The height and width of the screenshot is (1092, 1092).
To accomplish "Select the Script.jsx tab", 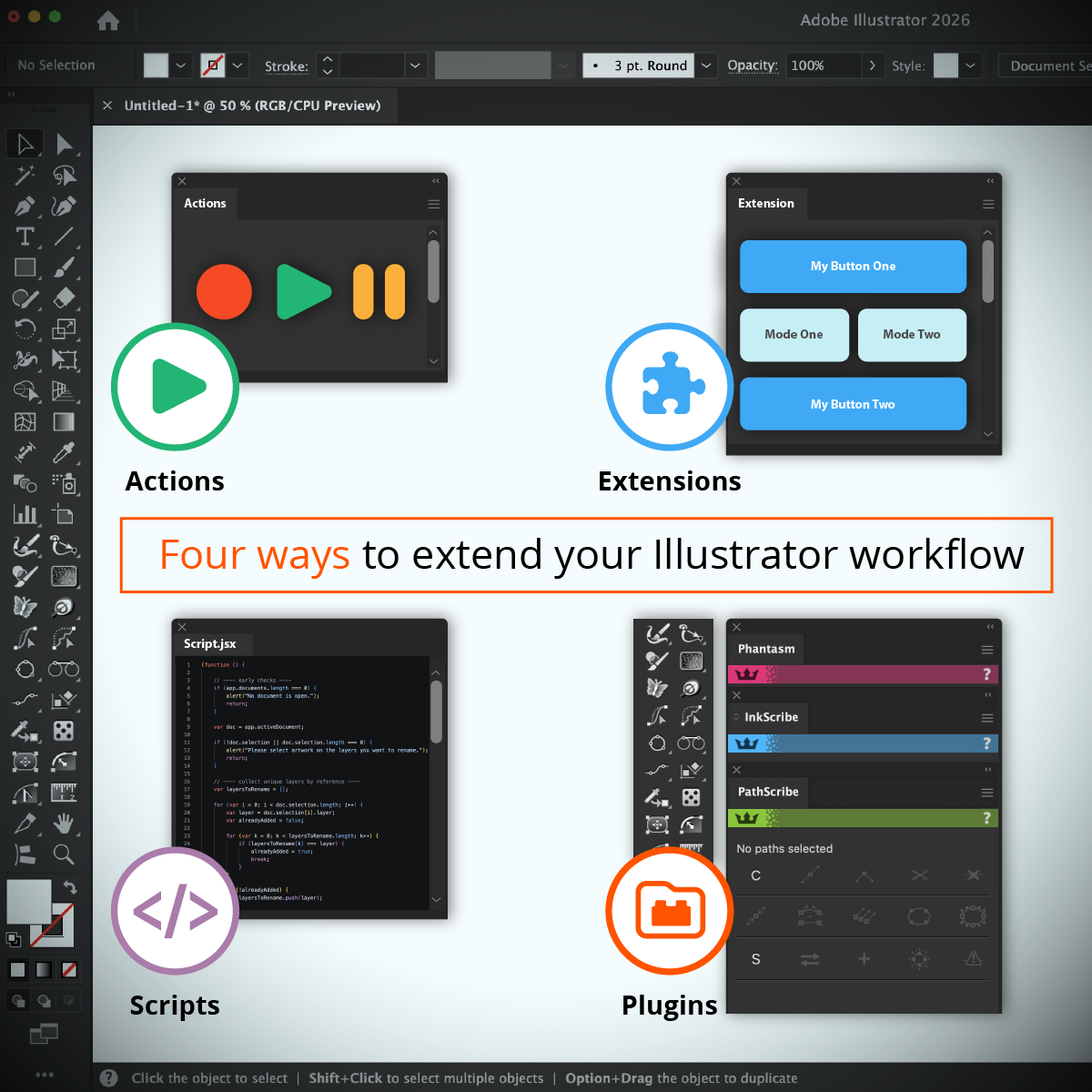I will tap(210, 644).
